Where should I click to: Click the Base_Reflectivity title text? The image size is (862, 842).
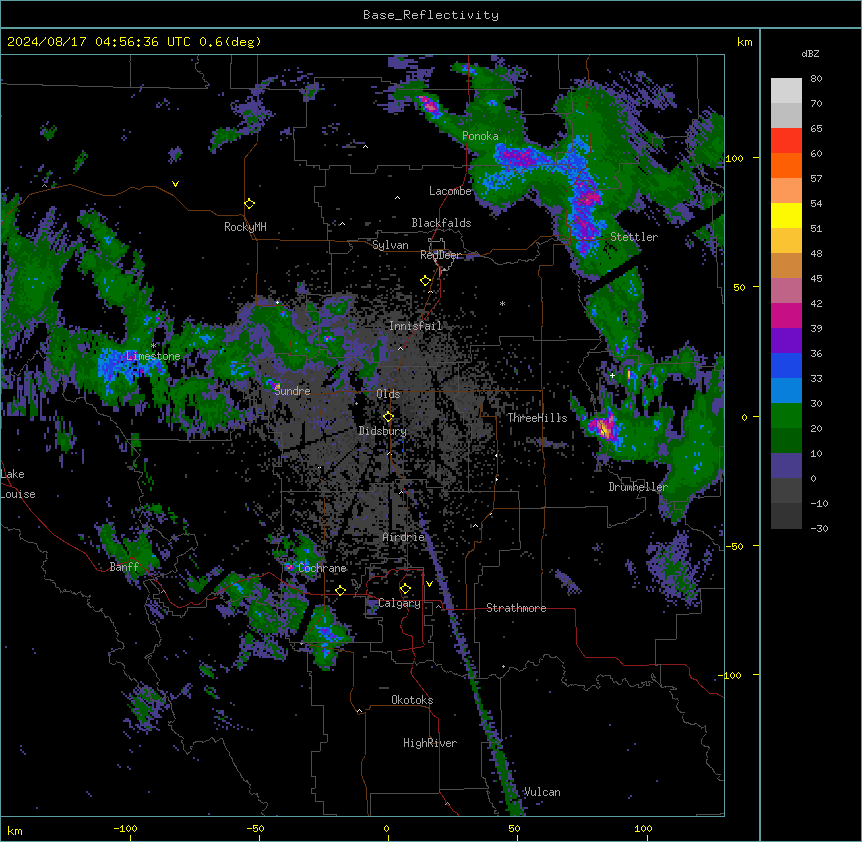pyautogui.click(x=431, y=15)
